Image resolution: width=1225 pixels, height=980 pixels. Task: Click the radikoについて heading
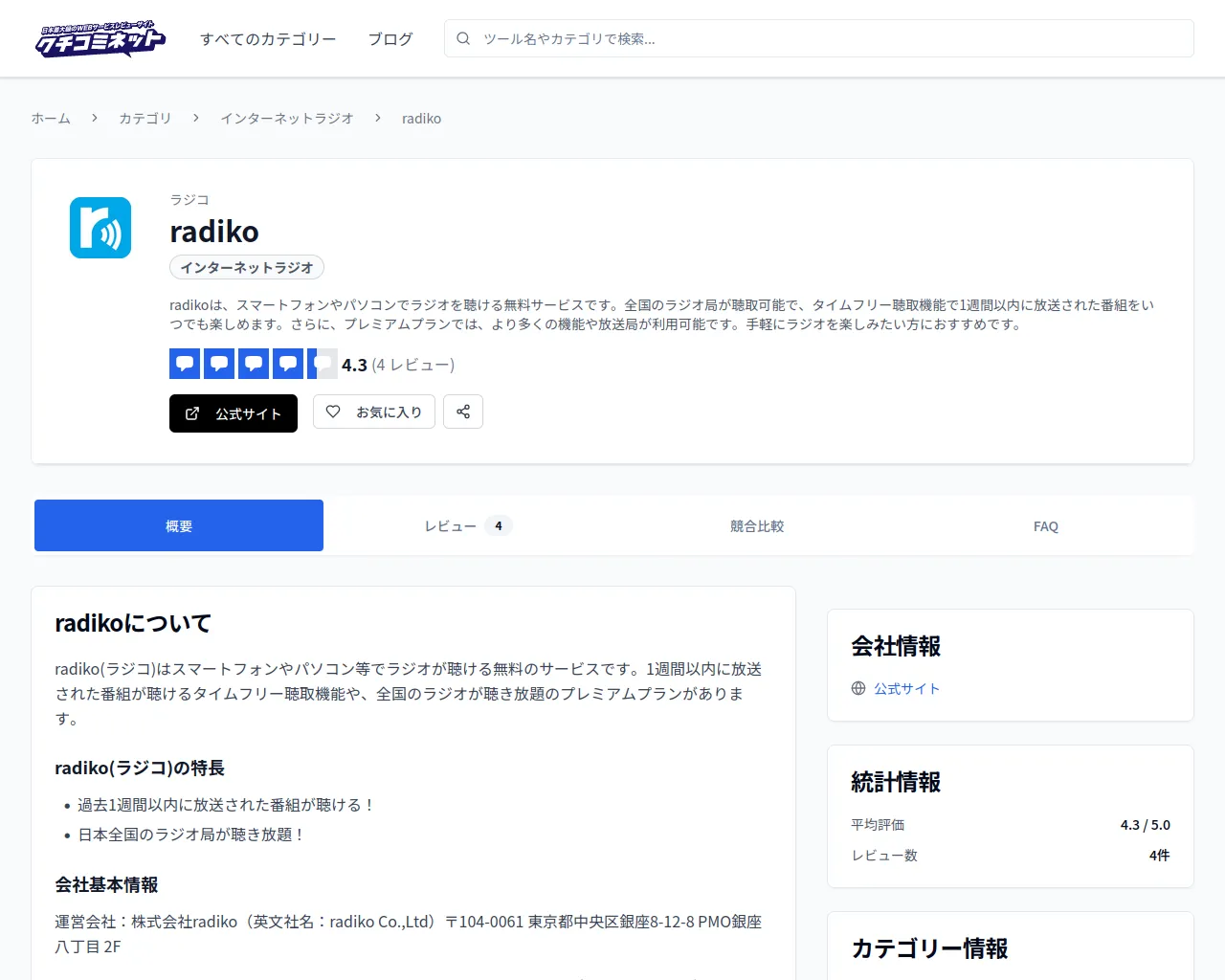click(x=133, y=623)
